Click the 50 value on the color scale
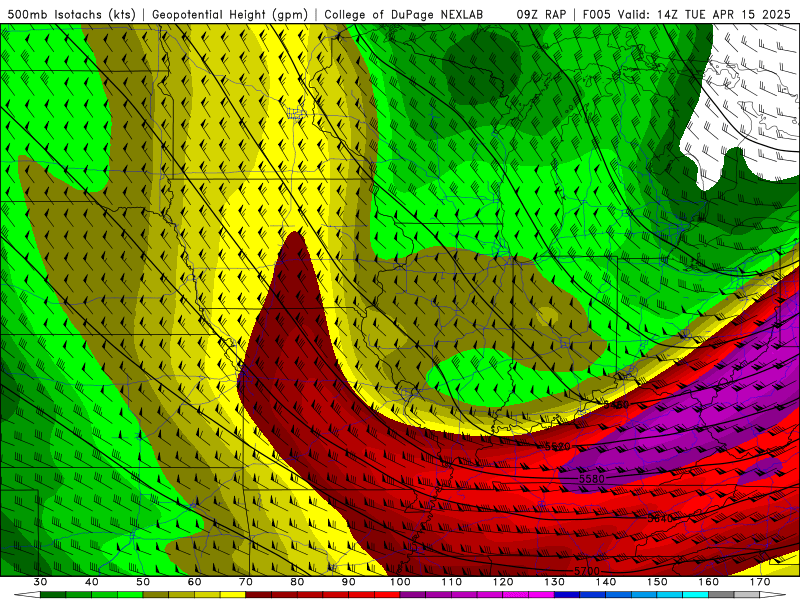The width and height of the screenshot is (800, 600). [143, 582]
